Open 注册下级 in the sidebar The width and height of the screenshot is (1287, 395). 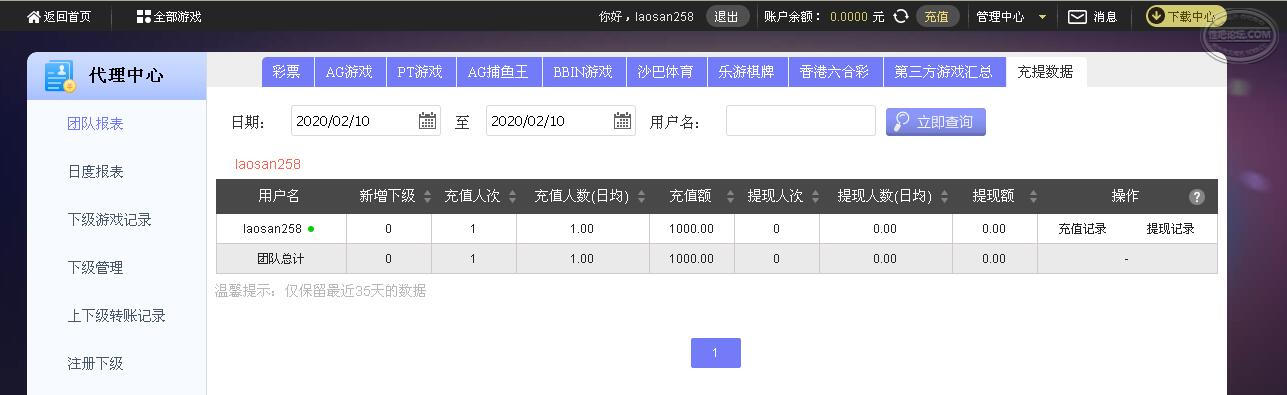[x=95, y=363]
